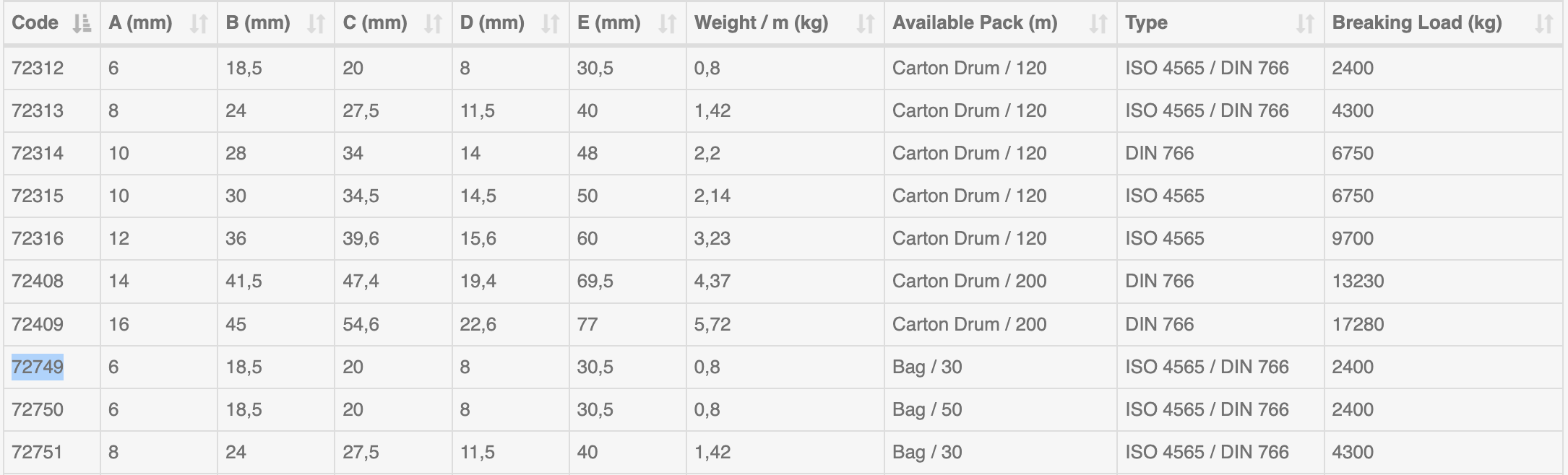Click product code 72312
The image size is (1568, 475).
(38, 68)
